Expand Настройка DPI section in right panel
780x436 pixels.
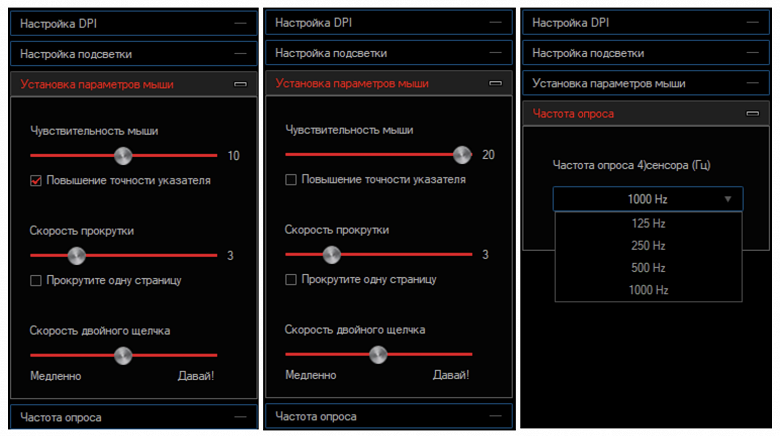click(646, 22)
